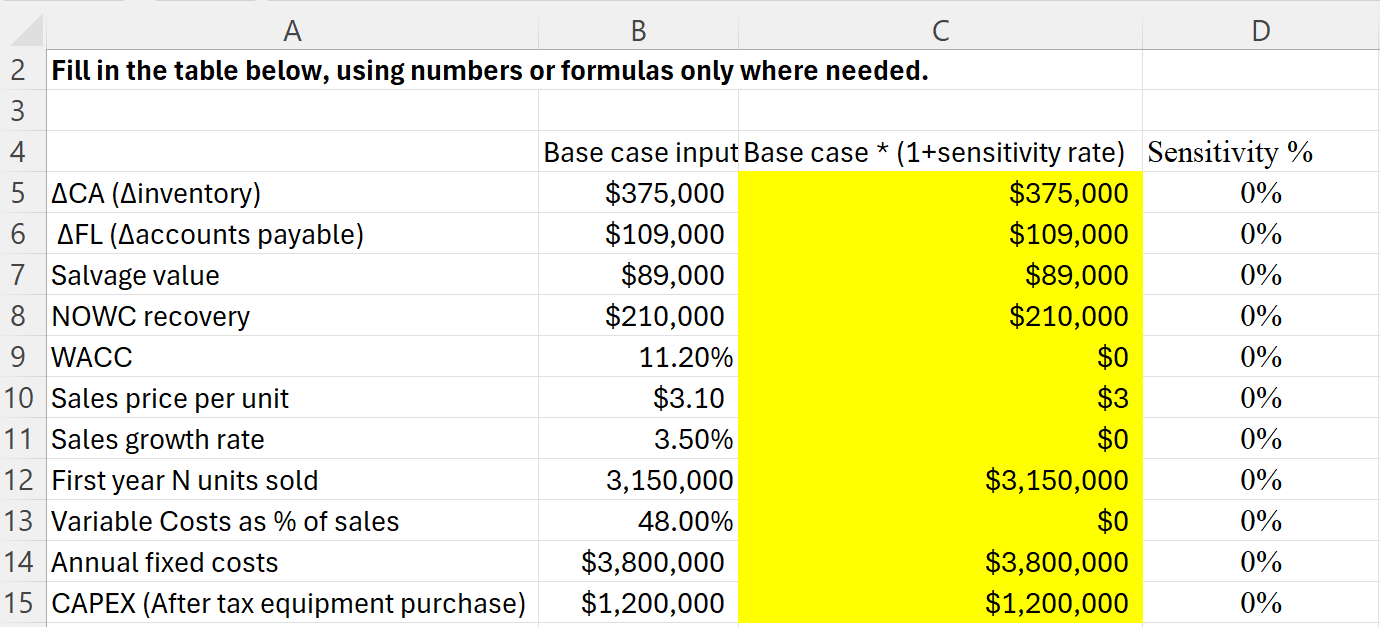Select yellow $210,000 NOWC recovery cell
1380x627 pixels.
[x=940, y=316]
